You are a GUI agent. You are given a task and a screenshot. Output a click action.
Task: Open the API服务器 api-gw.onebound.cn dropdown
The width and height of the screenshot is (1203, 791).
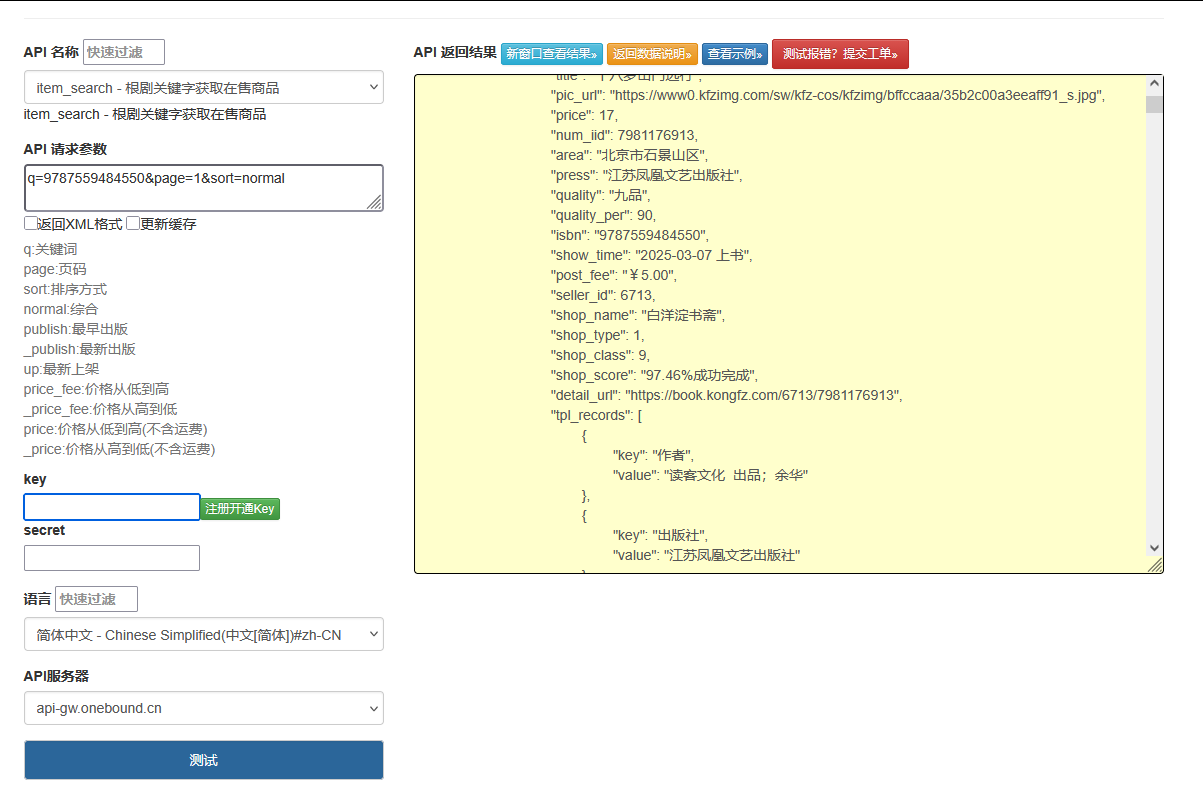tap(203, 708)
